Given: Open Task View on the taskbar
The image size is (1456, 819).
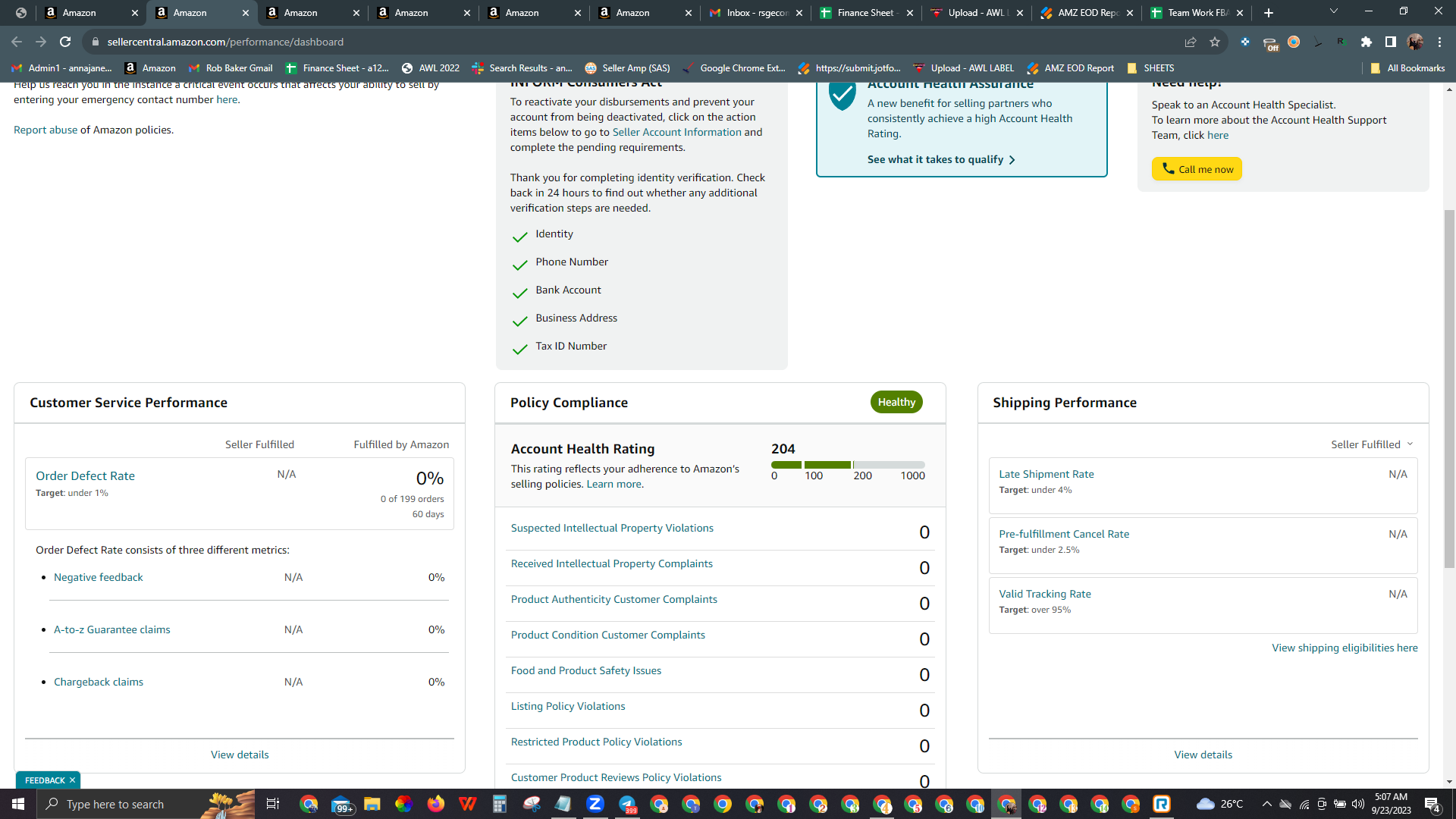Looking at the screenshot, I should point(273,804).
